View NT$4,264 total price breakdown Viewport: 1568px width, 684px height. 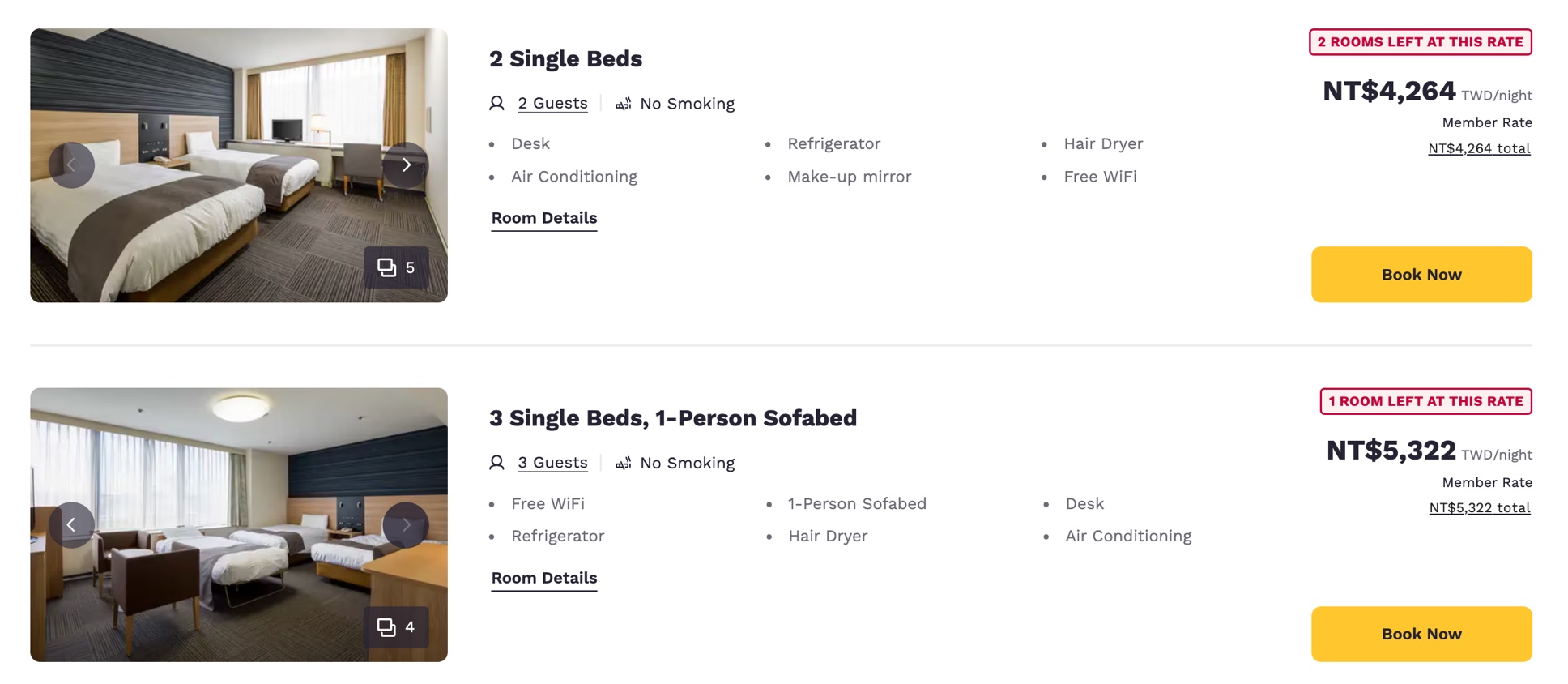[1479, 148]
